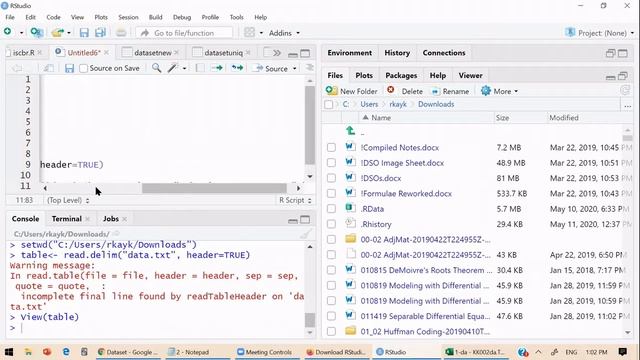
Task: Maximize the Console pane
Action: 305,220
